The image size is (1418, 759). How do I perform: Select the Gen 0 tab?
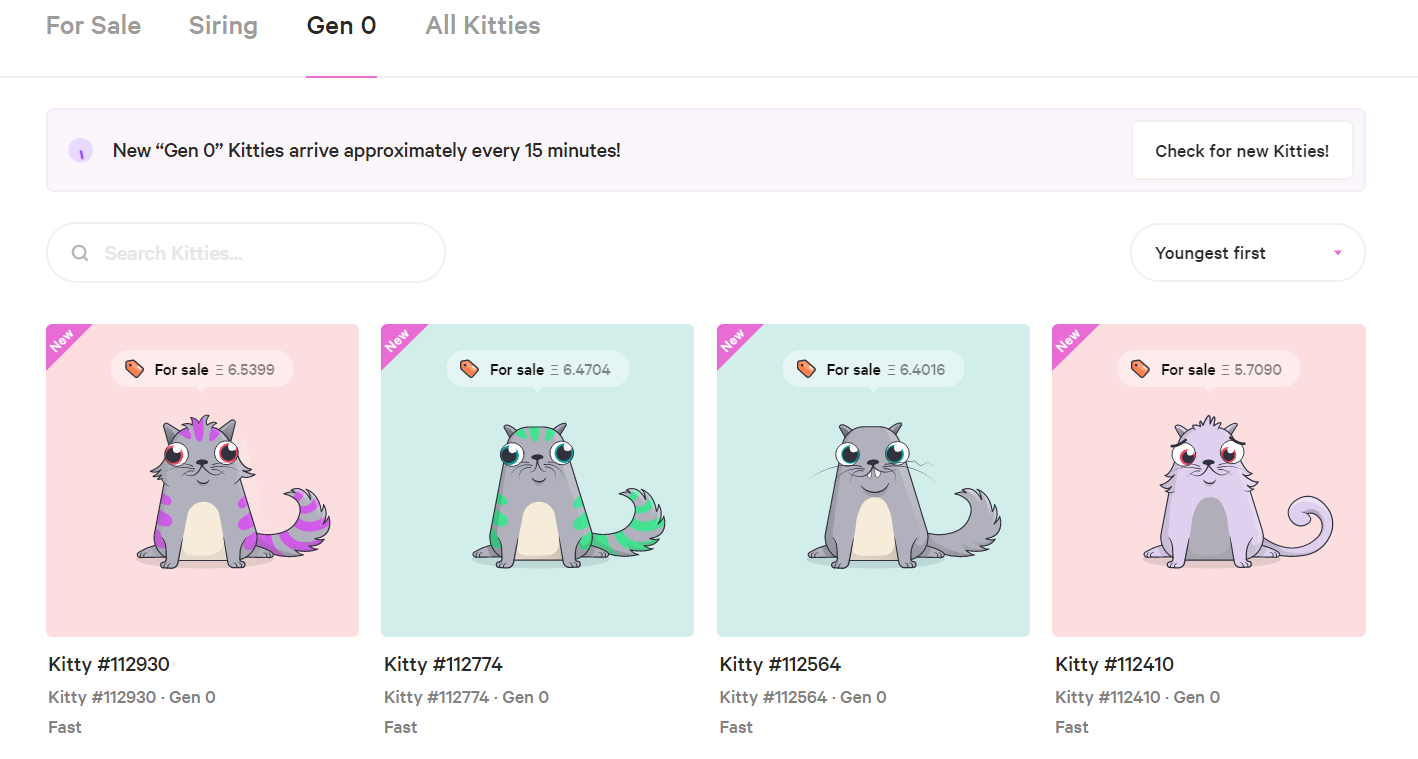341,26
